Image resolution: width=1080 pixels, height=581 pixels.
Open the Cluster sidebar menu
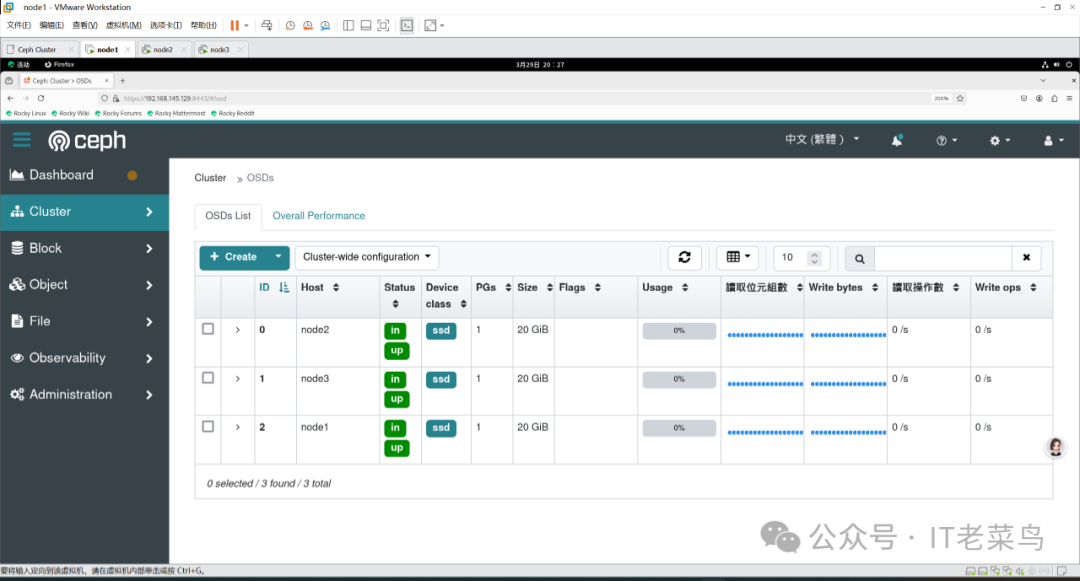84,212
